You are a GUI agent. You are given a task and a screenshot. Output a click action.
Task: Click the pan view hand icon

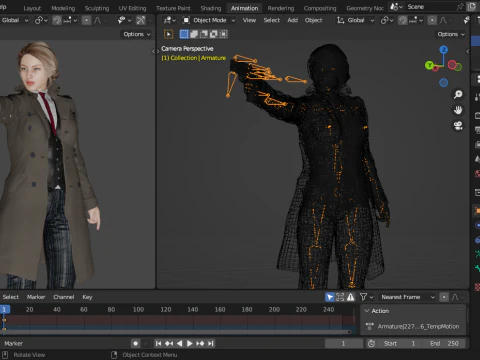(x=458, y=110)
